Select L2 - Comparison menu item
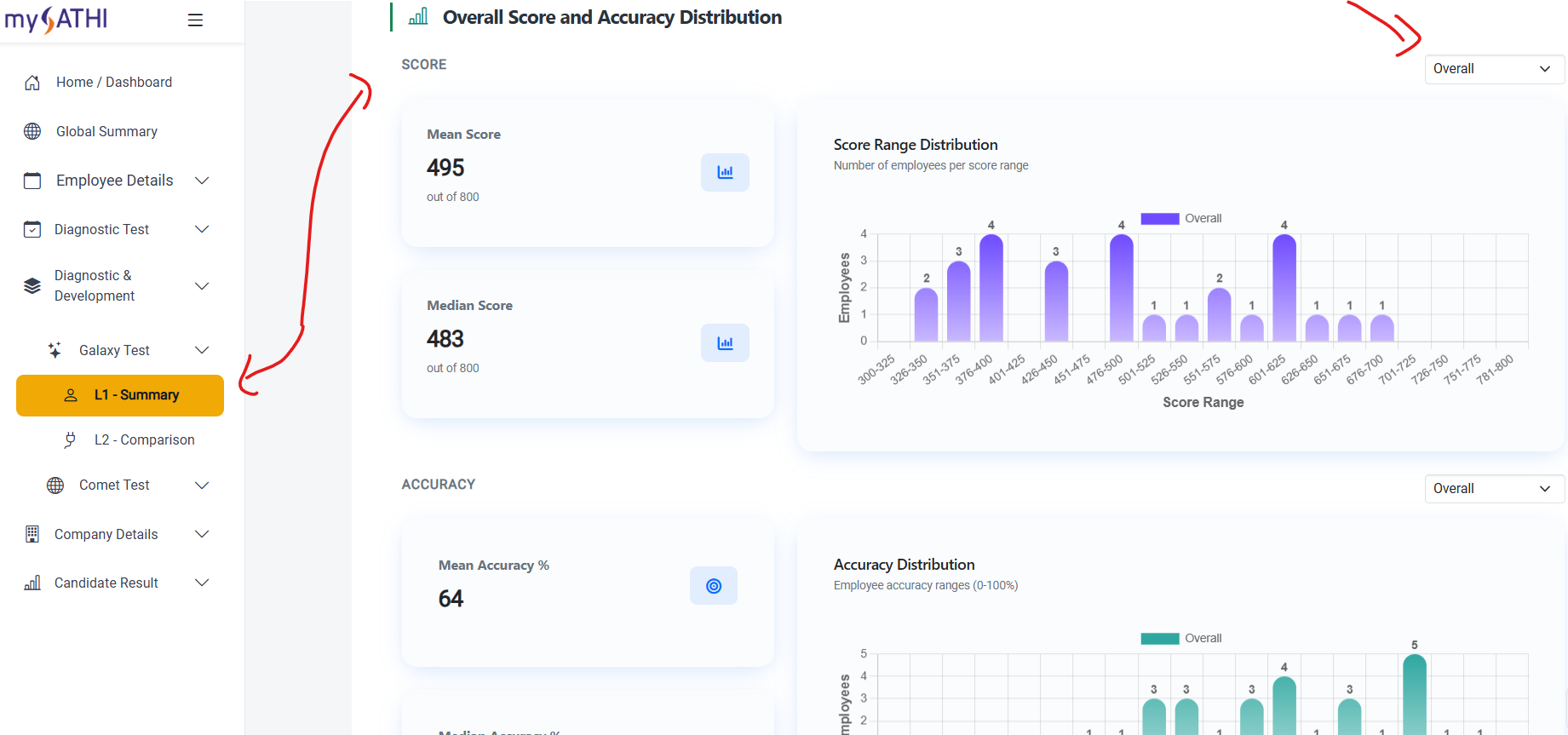 pos(144,439)
